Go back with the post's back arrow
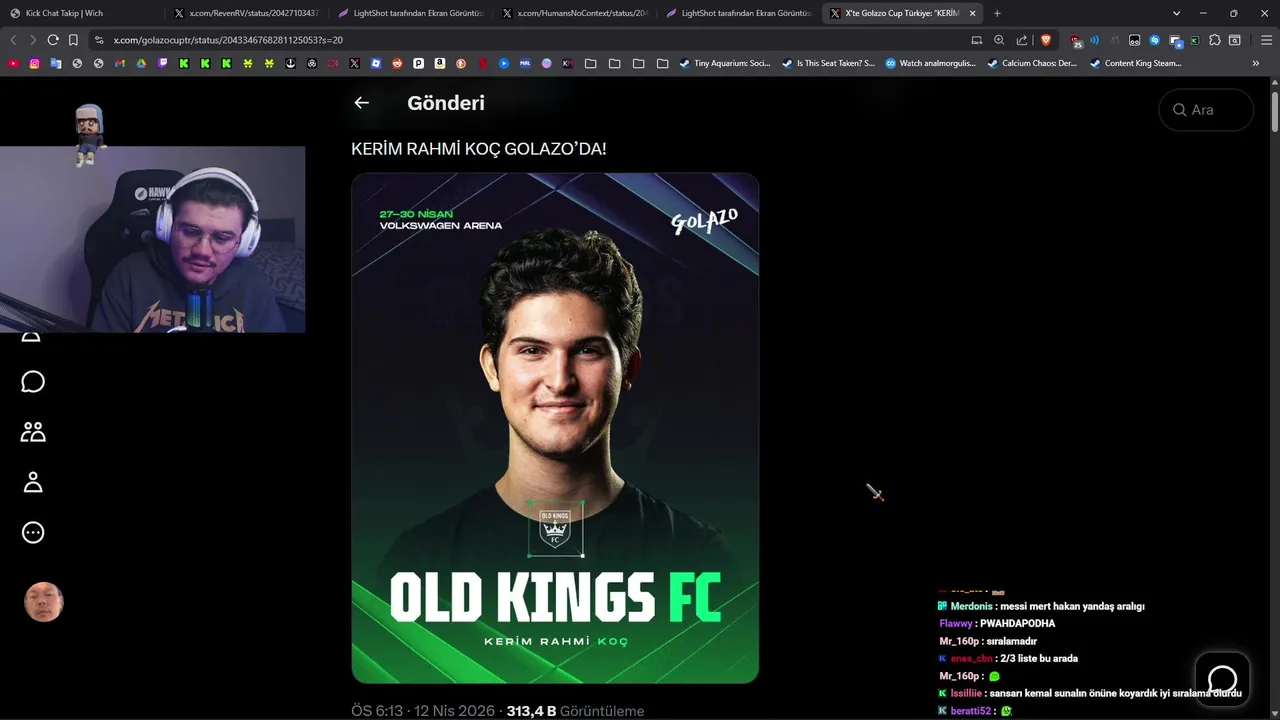The width and height of the screenshot is (1280, 720). [361, 102]
